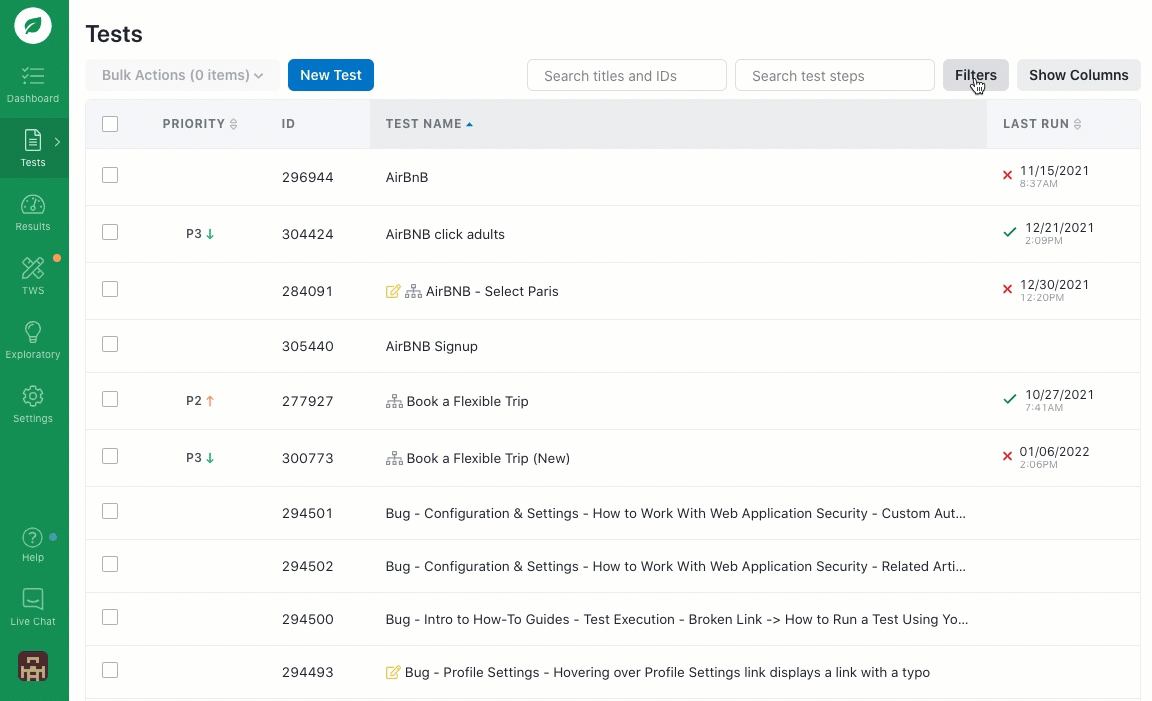Check the box for test 294502
This screenshot has width=1152, height=701.
click(x=110, y=564)
